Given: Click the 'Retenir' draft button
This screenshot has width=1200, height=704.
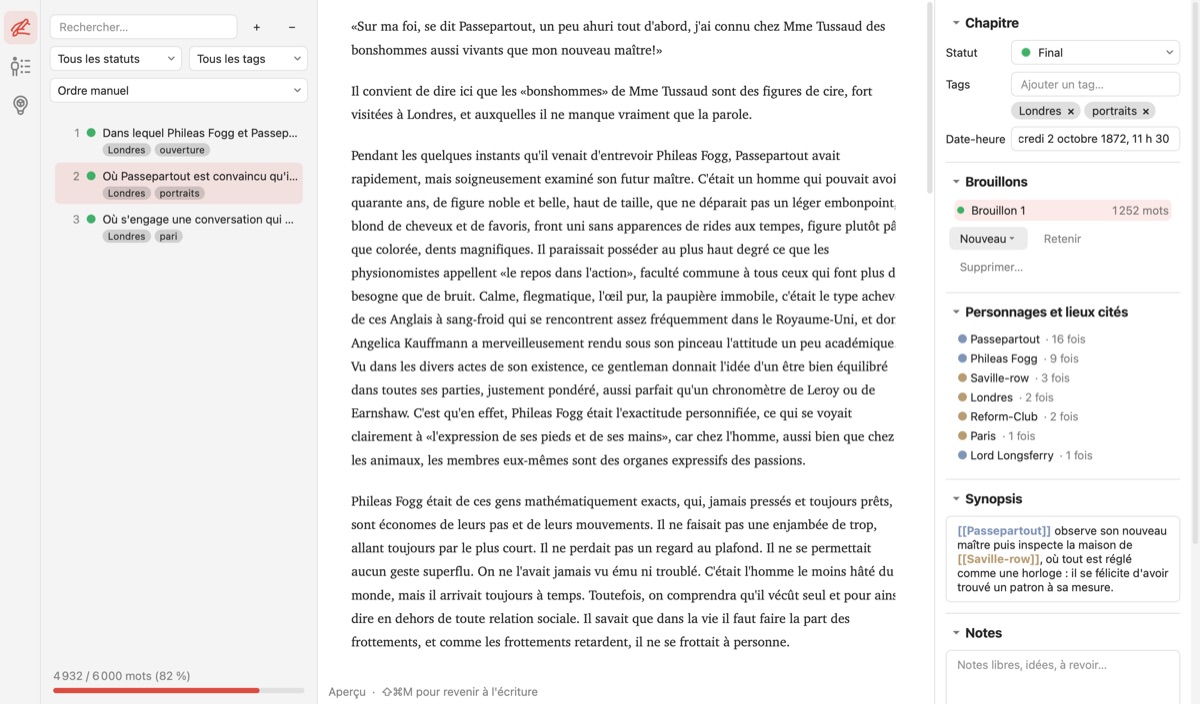Looking at the screenshot, I should (1062, 239).
